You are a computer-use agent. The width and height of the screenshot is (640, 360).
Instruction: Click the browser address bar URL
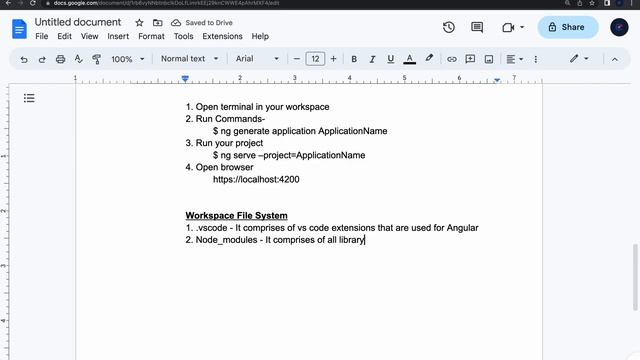[x=166, y=3]
